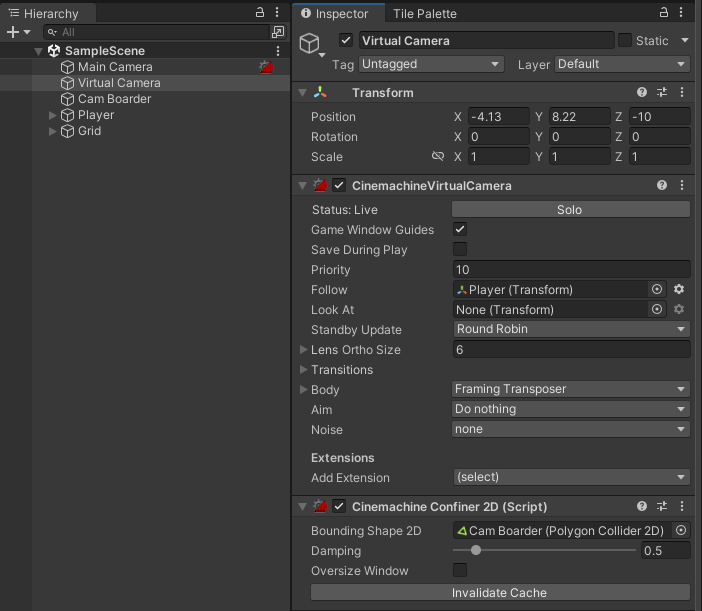Viewport: 702px width, 611px height.
Task: Open Transform component three-dot menu
Action: tap(682, 92)
